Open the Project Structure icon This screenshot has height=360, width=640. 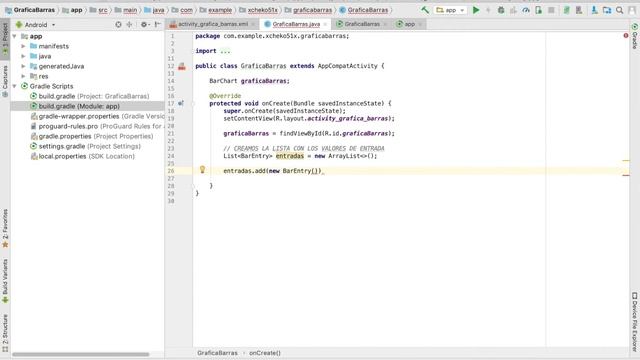pos(607,10)
